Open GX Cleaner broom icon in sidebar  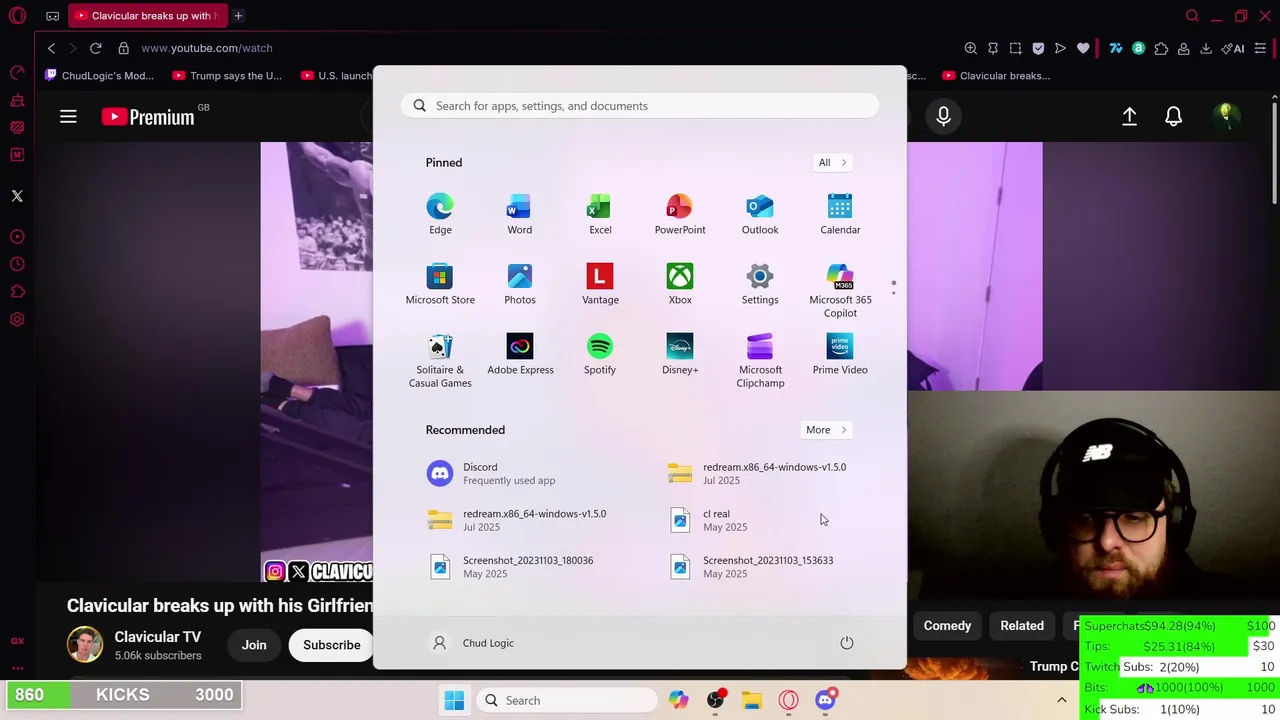17,100
